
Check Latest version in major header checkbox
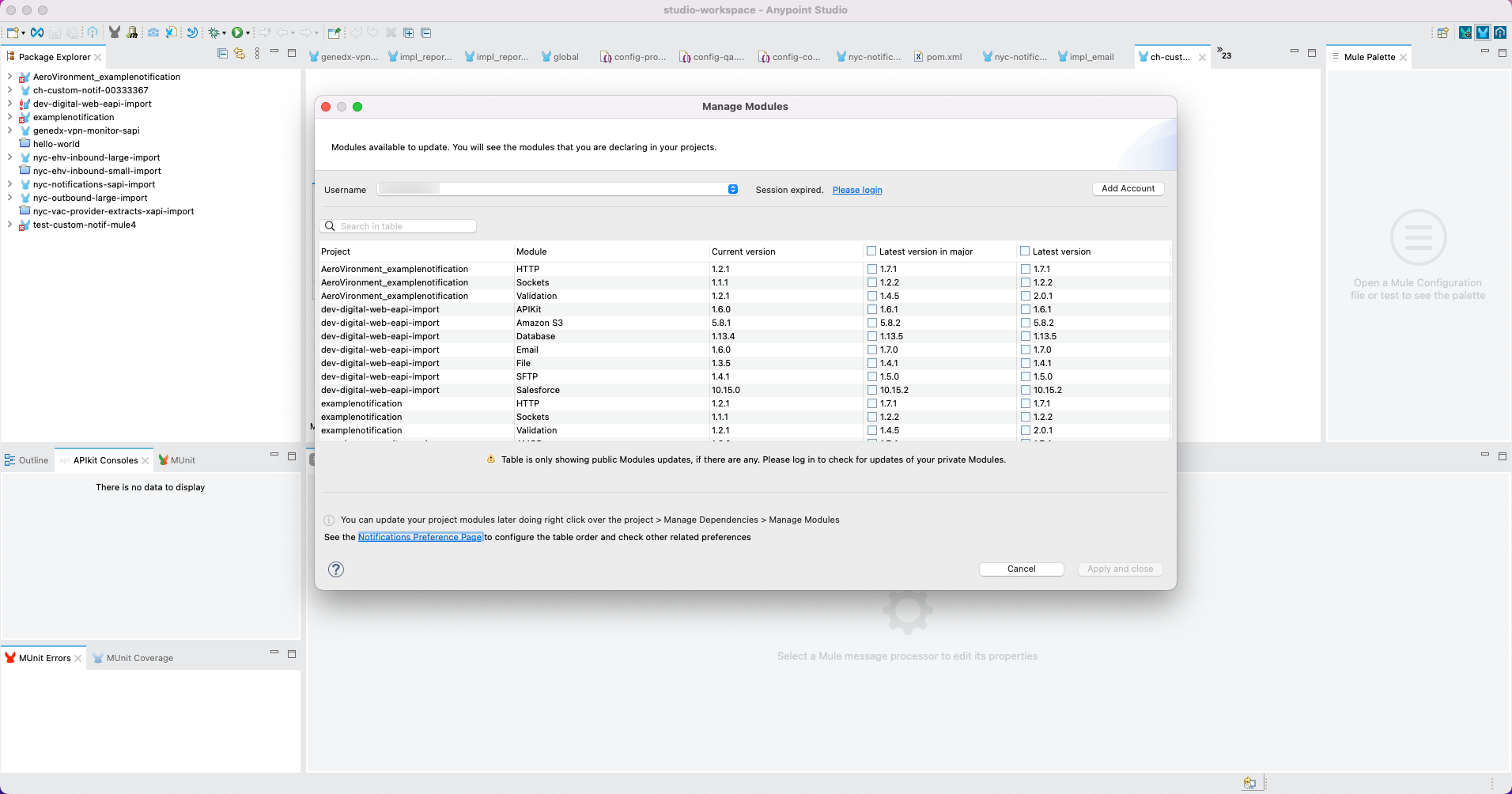tap(871, 251)
